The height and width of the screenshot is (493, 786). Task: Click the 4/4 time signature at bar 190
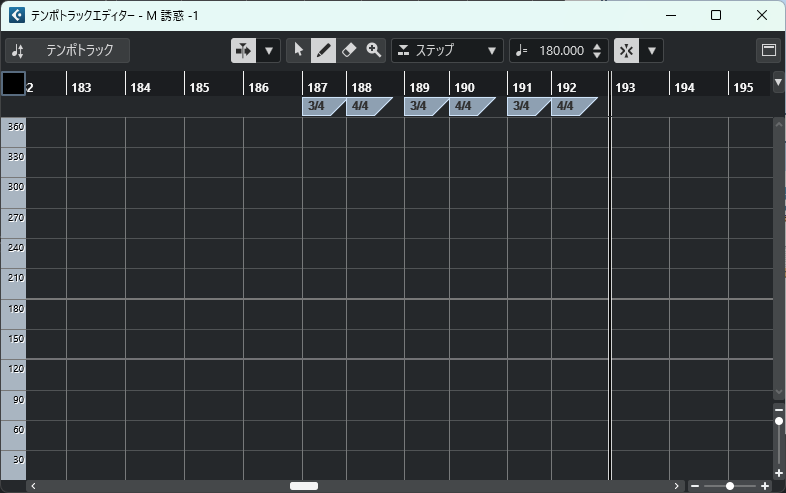(x=464, y=106)
